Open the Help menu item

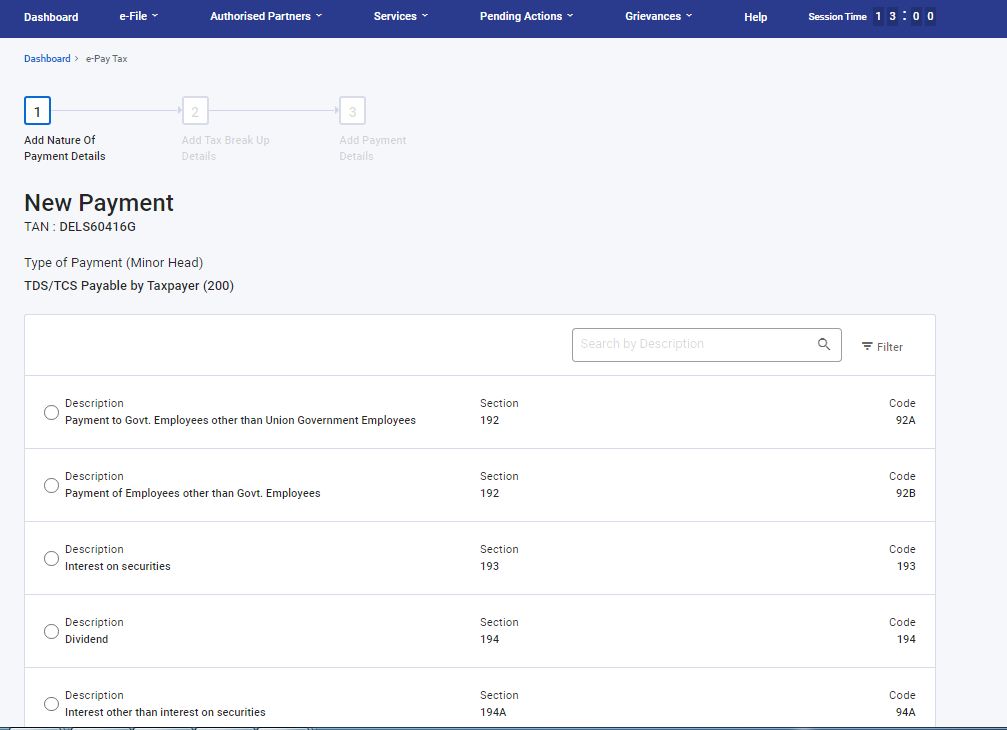(x=756, y=17)
